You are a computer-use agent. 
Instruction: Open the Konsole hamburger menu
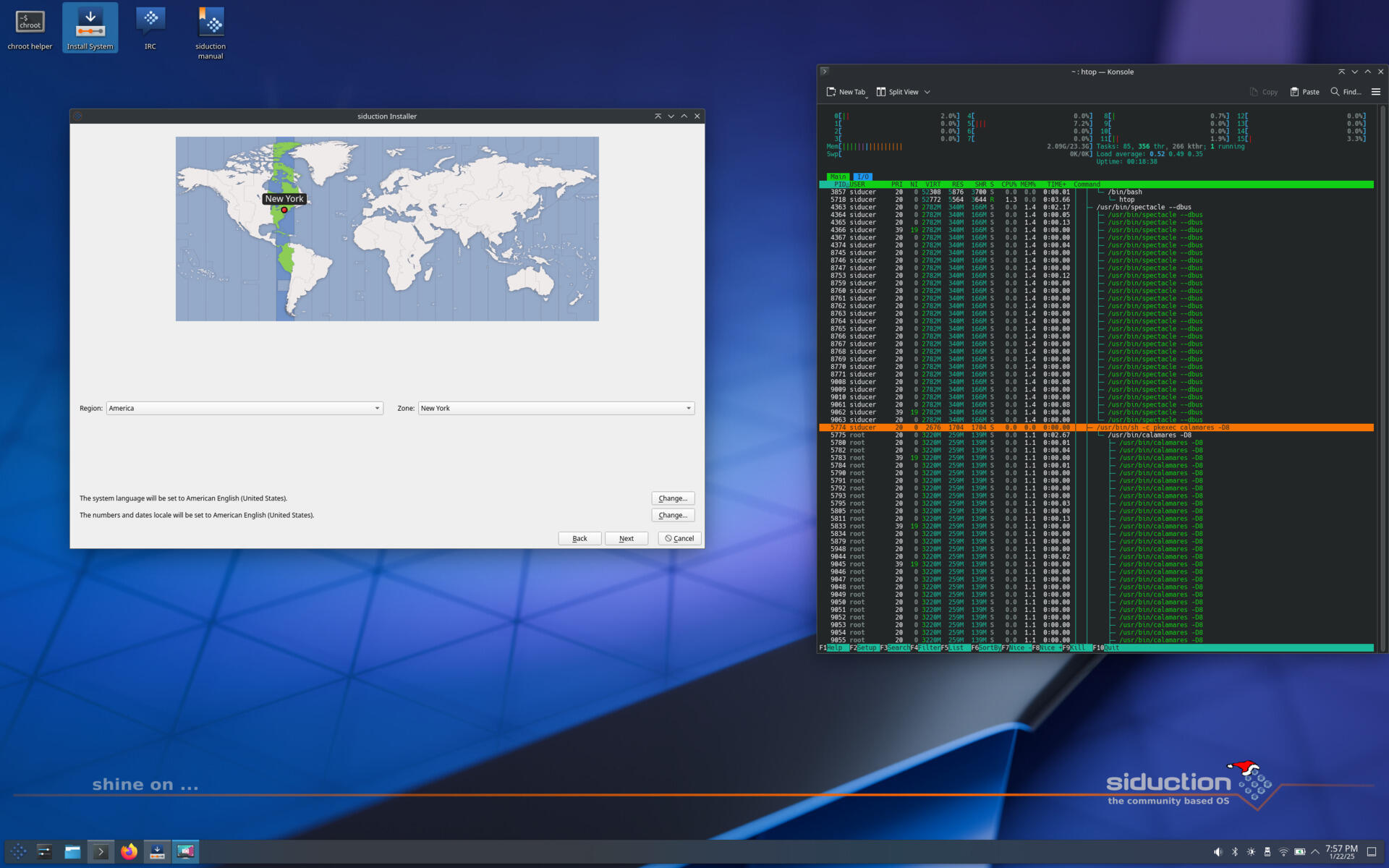tap(1376, 92)
